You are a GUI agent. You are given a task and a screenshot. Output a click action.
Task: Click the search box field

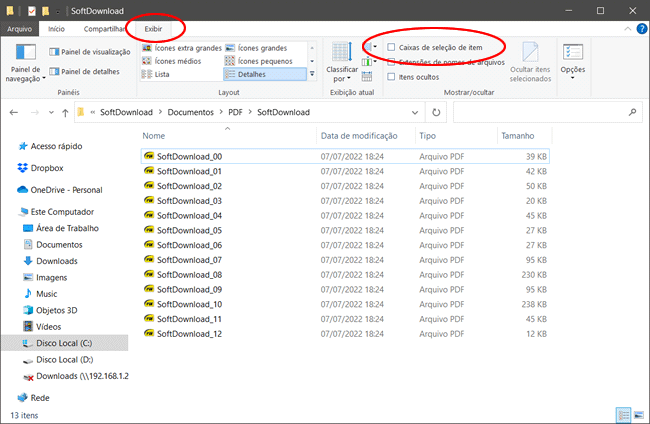(545, 111)
